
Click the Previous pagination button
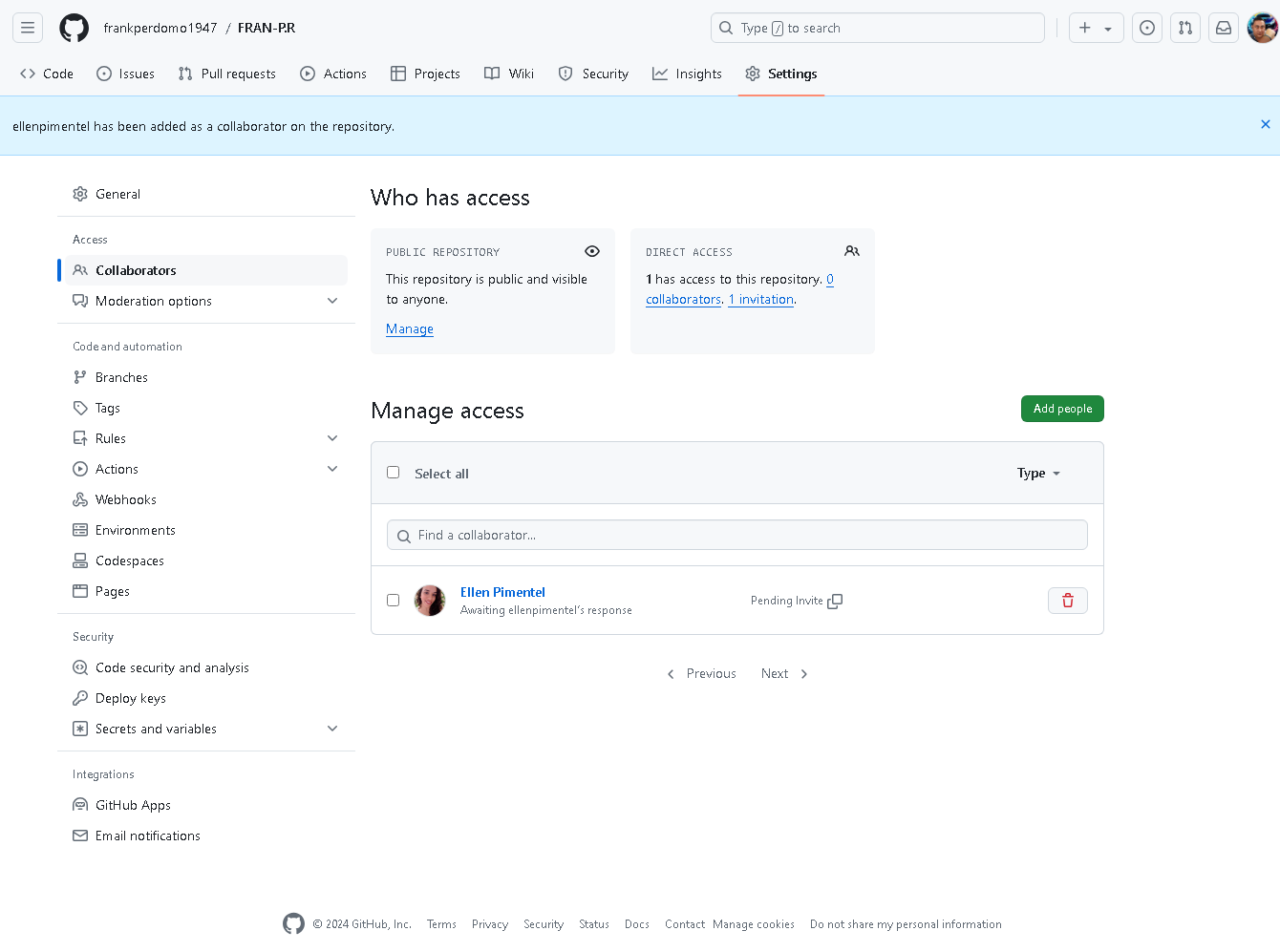pos(701,673)
